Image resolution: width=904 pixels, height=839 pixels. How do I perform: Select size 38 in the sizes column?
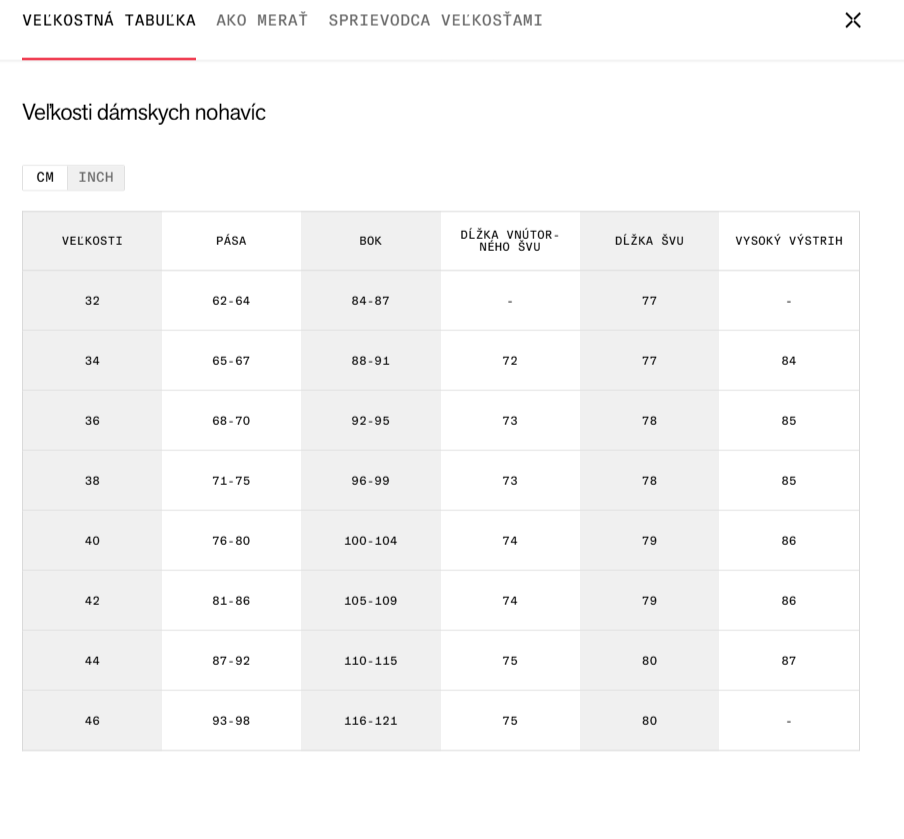tap(92, 481)
